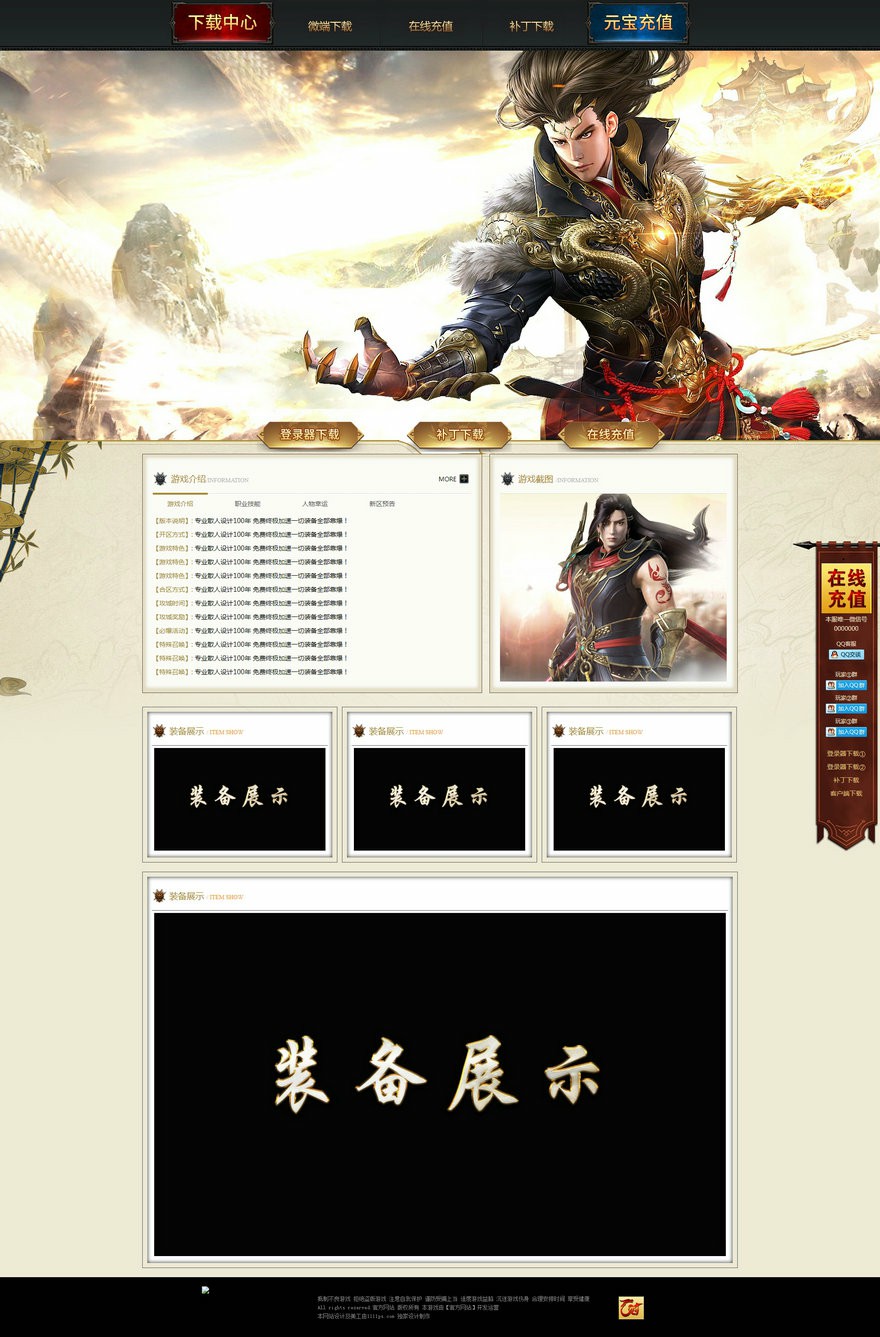Screen dimensions: 880x1337
Task: Open the warrior game screenshot image
Action: point(613,587)
